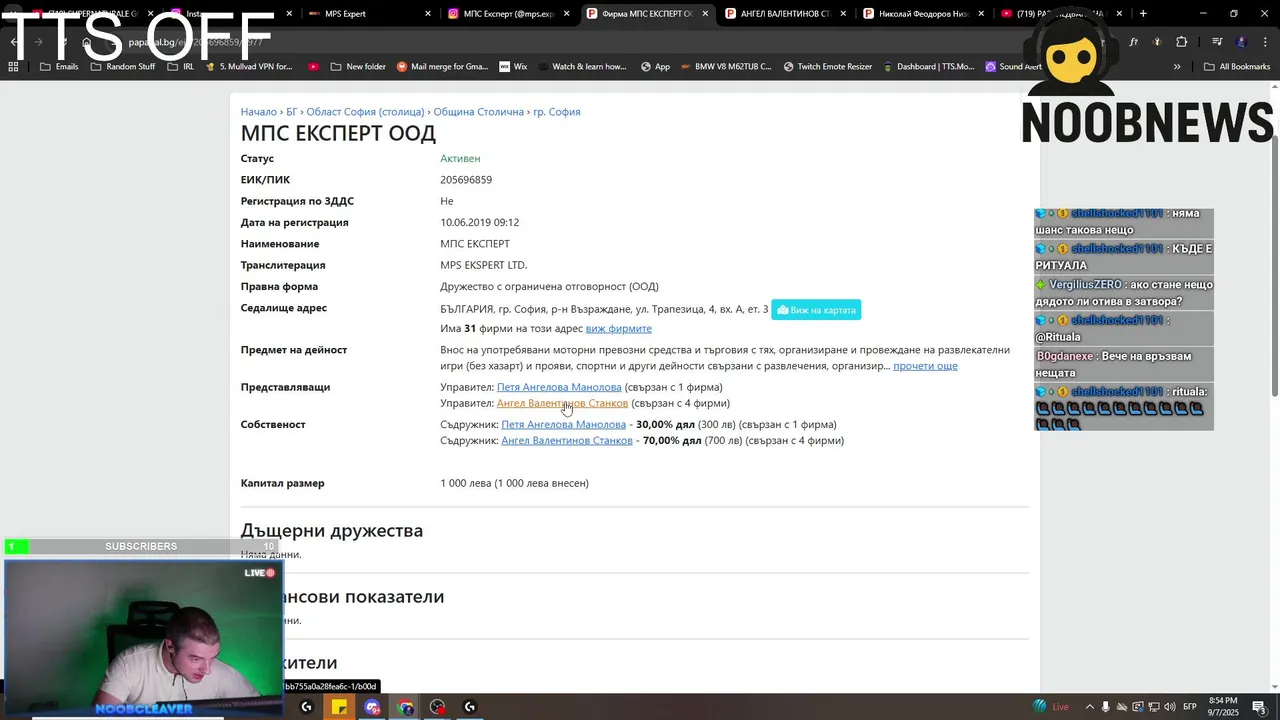Open the apps grid icon in bookmarks bar

[x=13, y=67]
